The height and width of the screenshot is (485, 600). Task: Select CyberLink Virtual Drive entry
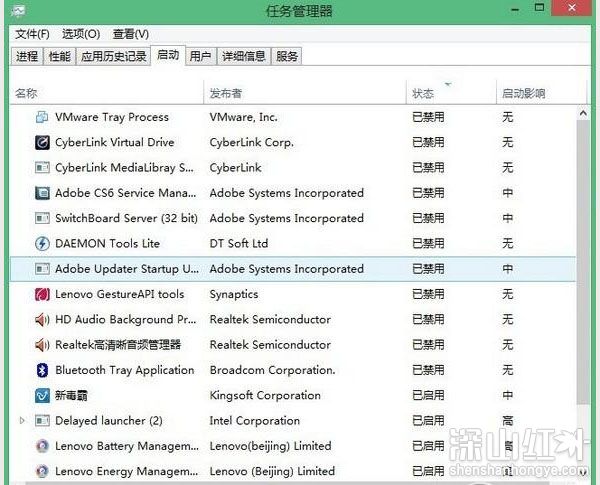pos(115,142)
